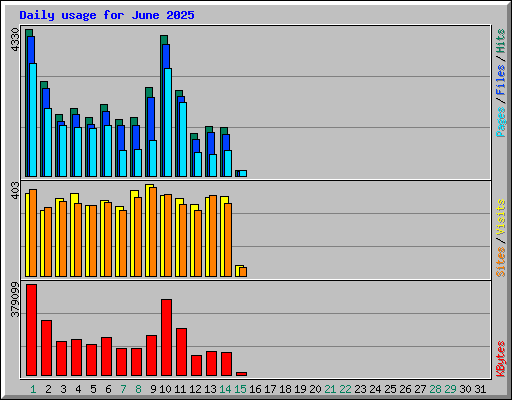
Task: Click the red KBytes bar for day 6
Action: pos(106,356)
